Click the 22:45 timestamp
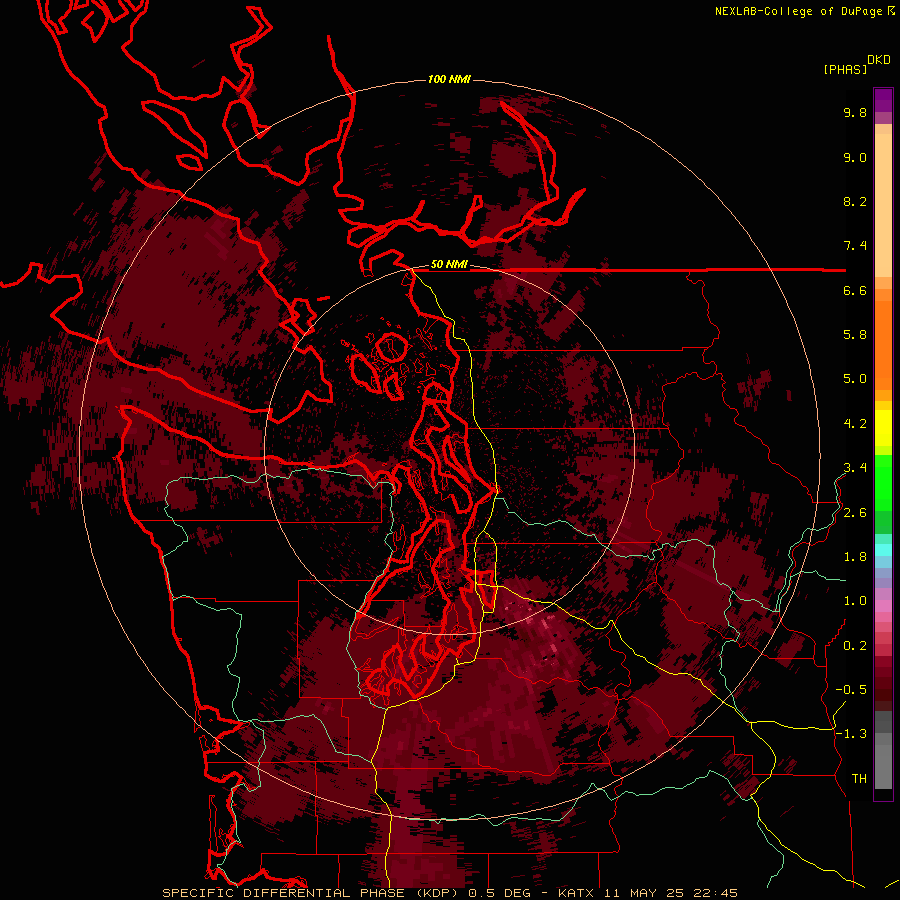This screenshot has width=900, height=900. tap(718, 893)
